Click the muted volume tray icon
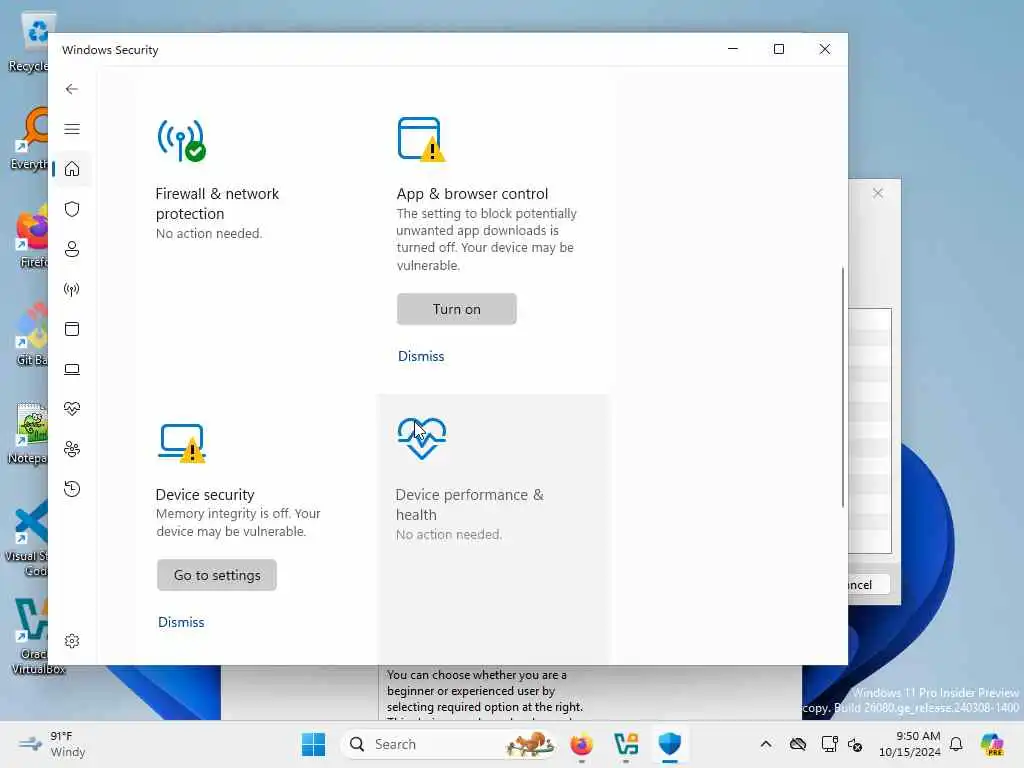Screen dimensions: 1024x768 tap(856, 744)
